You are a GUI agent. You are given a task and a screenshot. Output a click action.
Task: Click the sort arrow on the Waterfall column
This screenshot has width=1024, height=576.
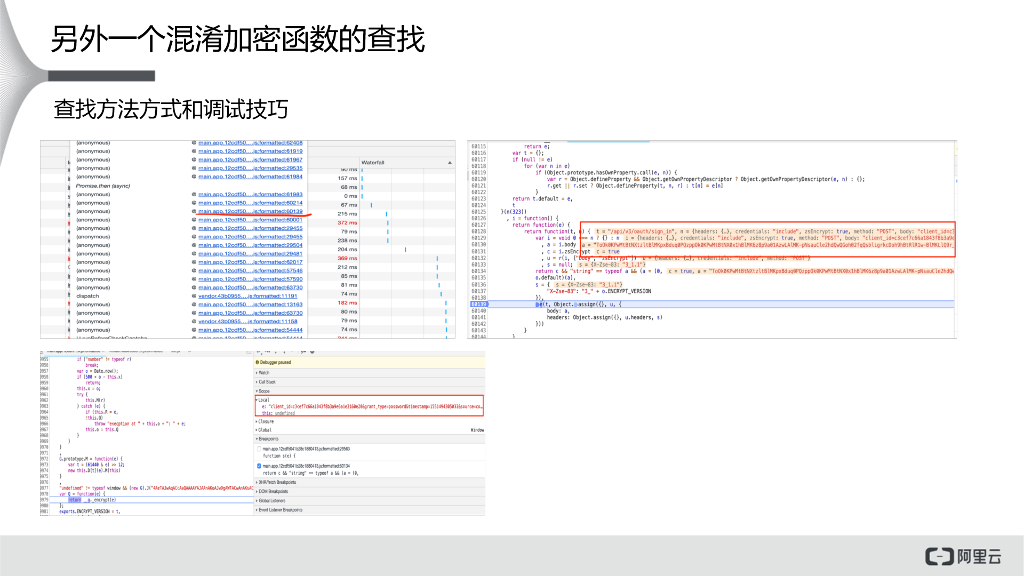pos(449,163)
